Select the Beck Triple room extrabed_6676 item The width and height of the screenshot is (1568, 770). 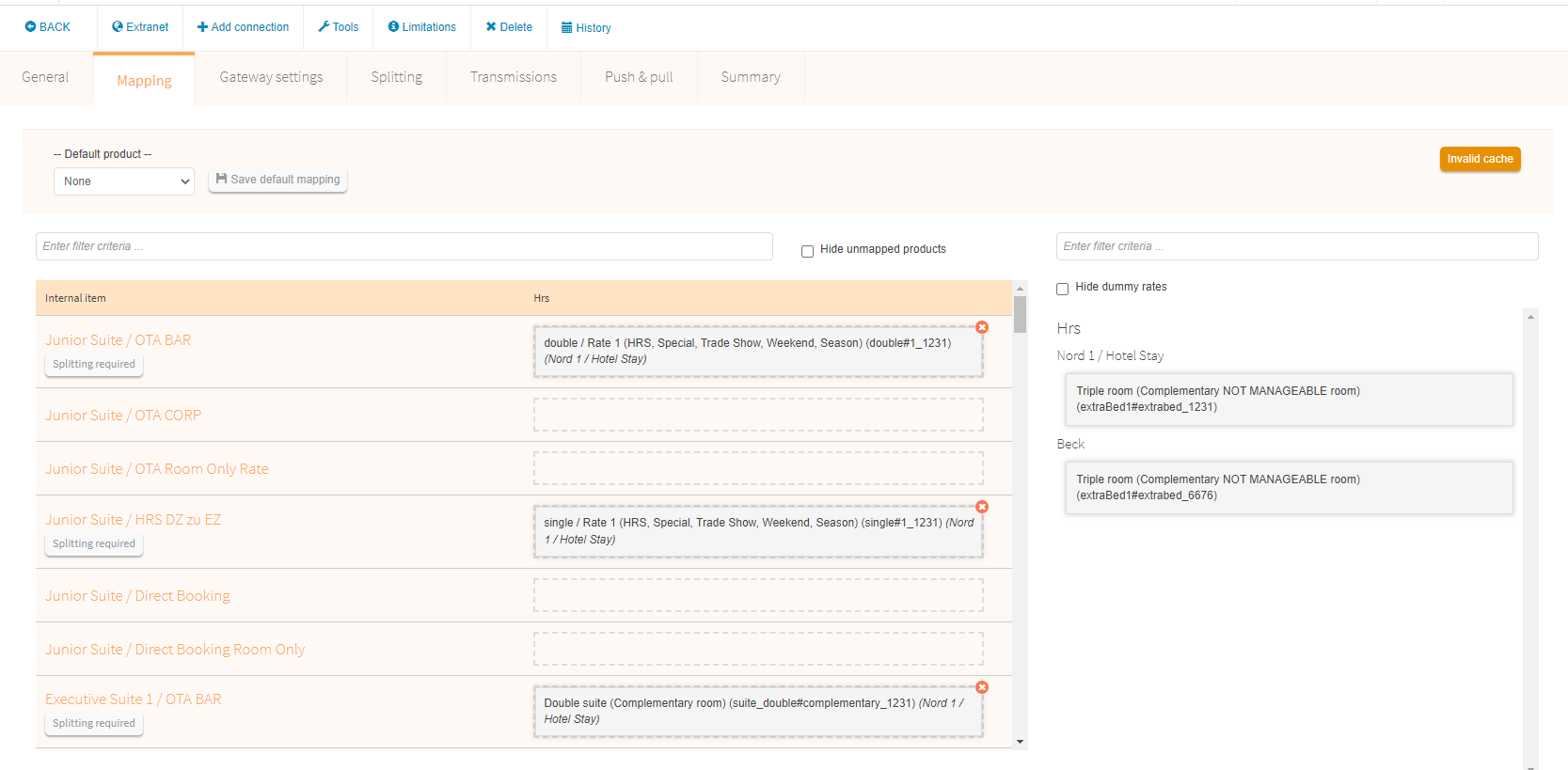click(1289, 487)
